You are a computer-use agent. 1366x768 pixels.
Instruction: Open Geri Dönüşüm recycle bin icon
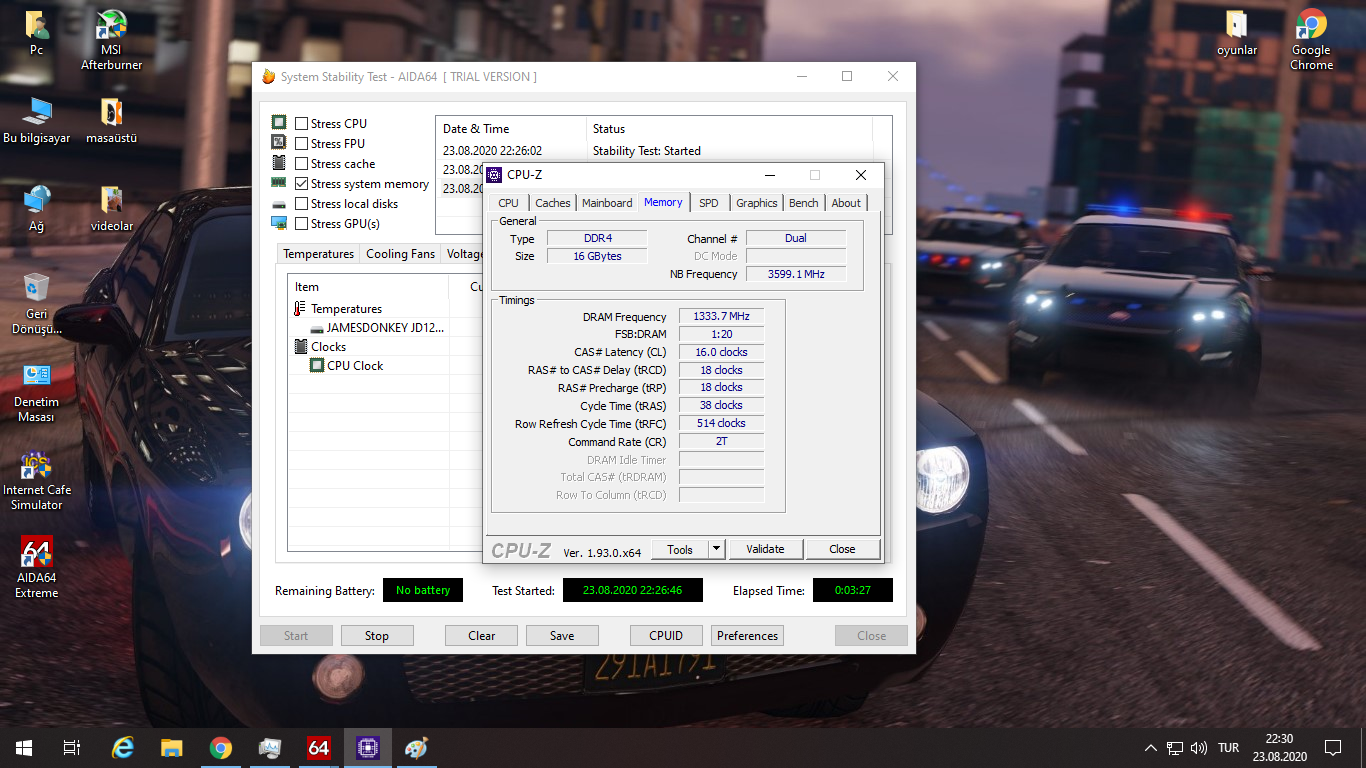(x=36, y=304)
